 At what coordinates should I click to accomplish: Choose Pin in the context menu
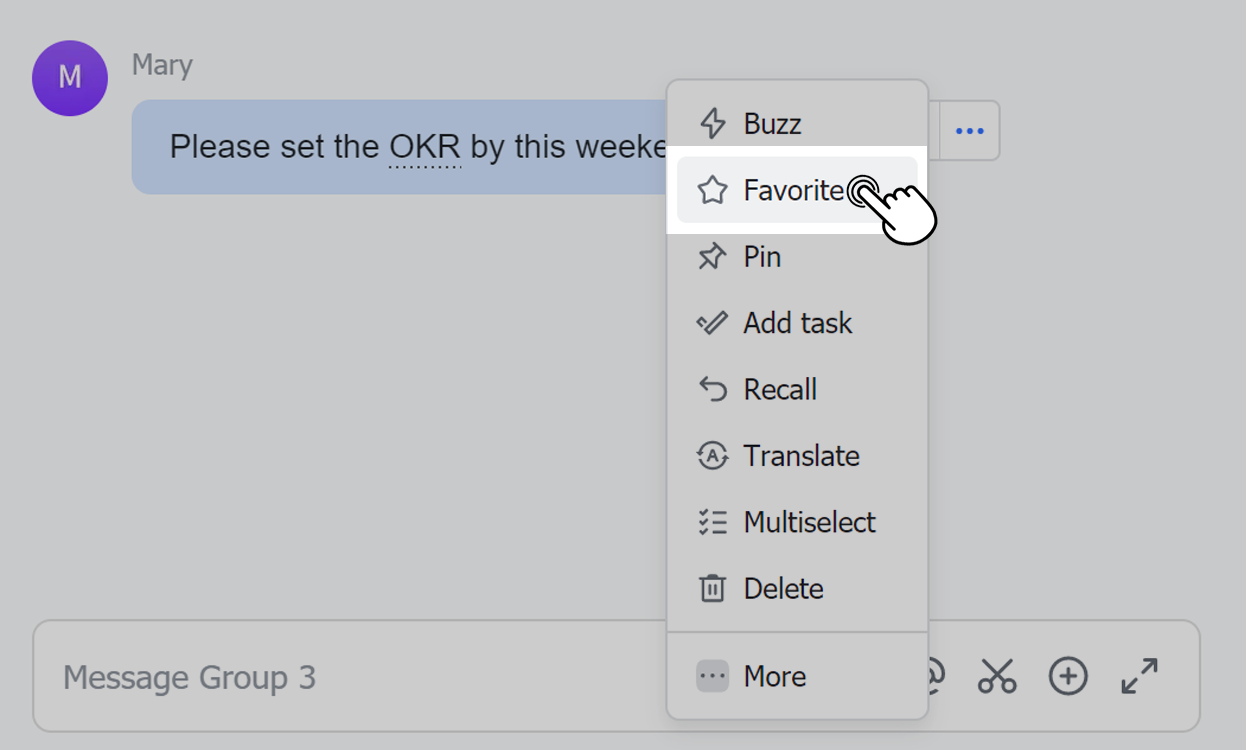pos(761,257)
